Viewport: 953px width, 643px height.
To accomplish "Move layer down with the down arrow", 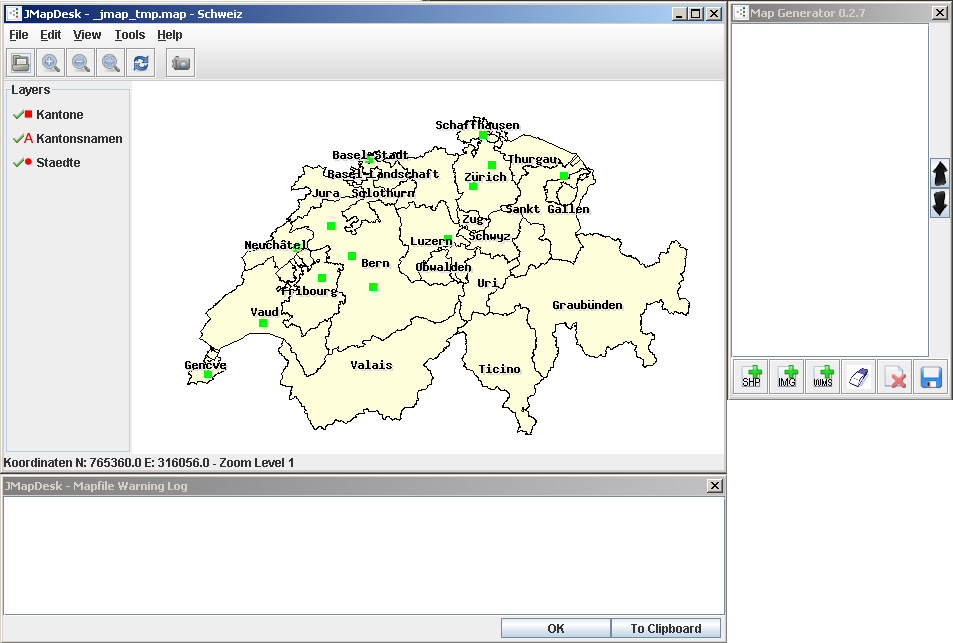I will tap(940, 204).
